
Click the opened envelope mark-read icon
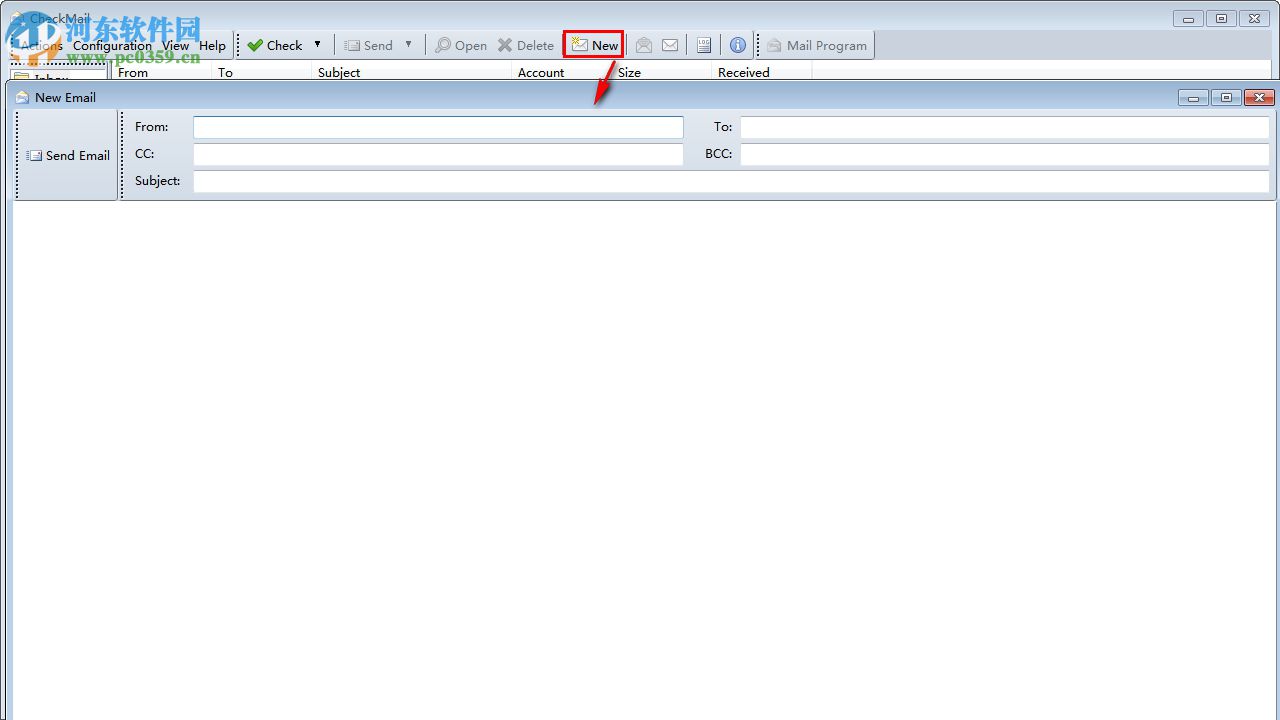click(x=644, y=45)
